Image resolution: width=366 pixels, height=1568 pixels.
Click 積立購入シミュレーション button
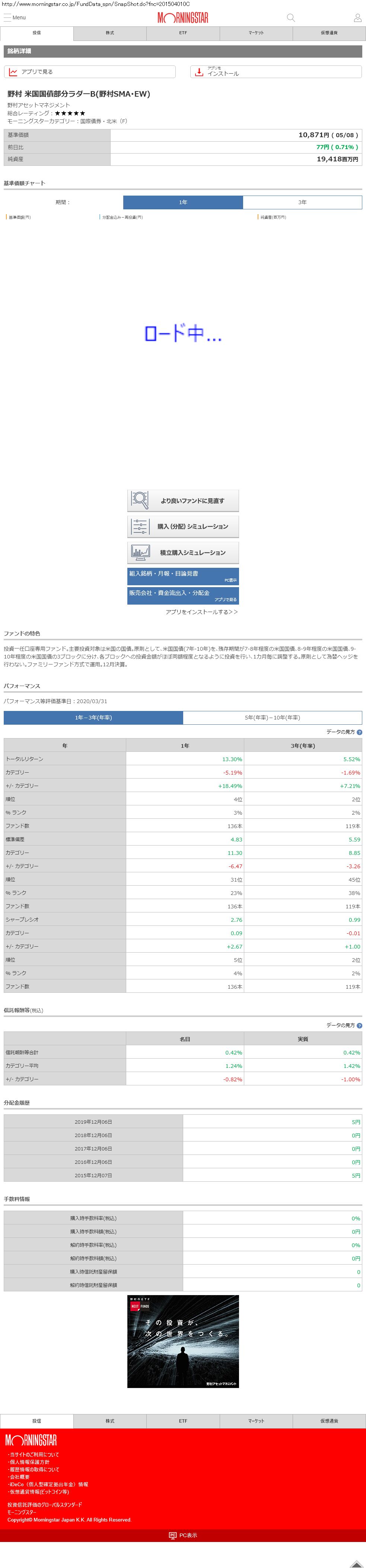[x=183, y=552]
